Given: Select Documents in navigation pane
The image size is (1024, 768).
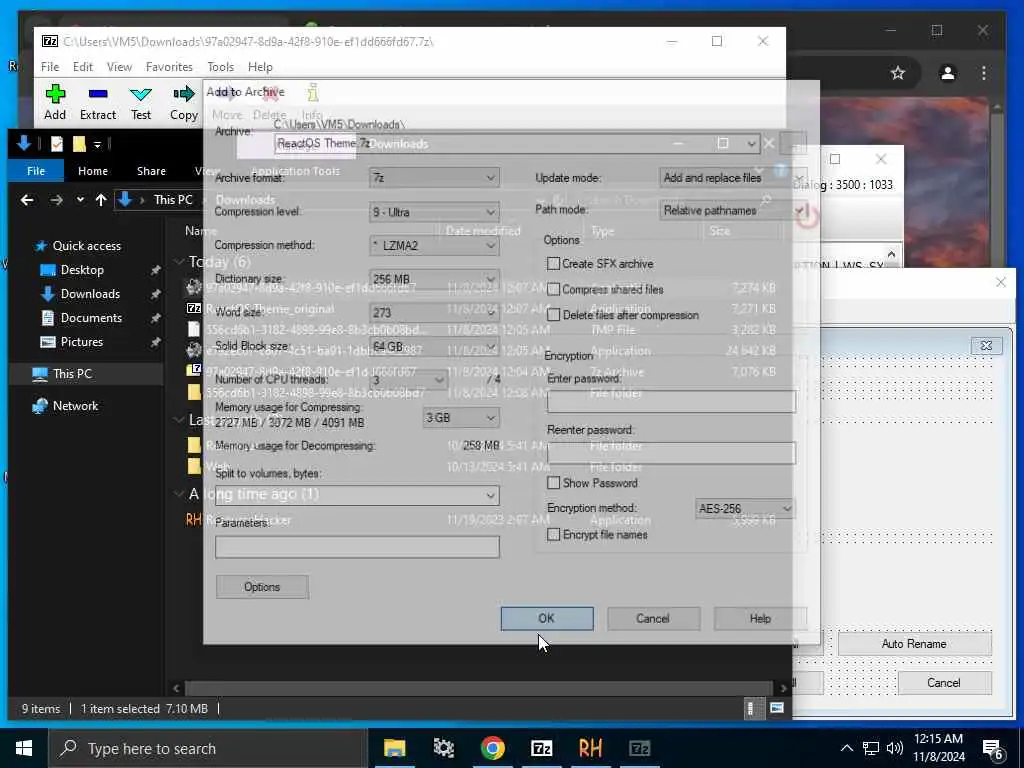Looking at the screenshot, I should [x=91, y=317].
